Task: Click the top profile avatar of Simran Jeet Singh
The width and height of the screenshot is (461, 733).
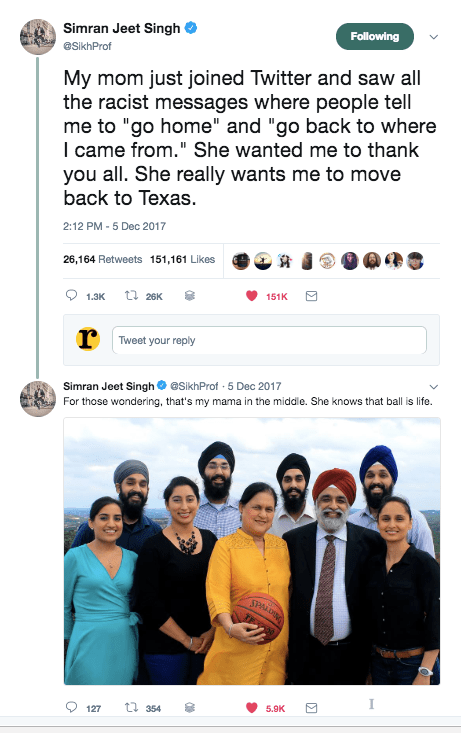Action: click(x=38, y=37)
